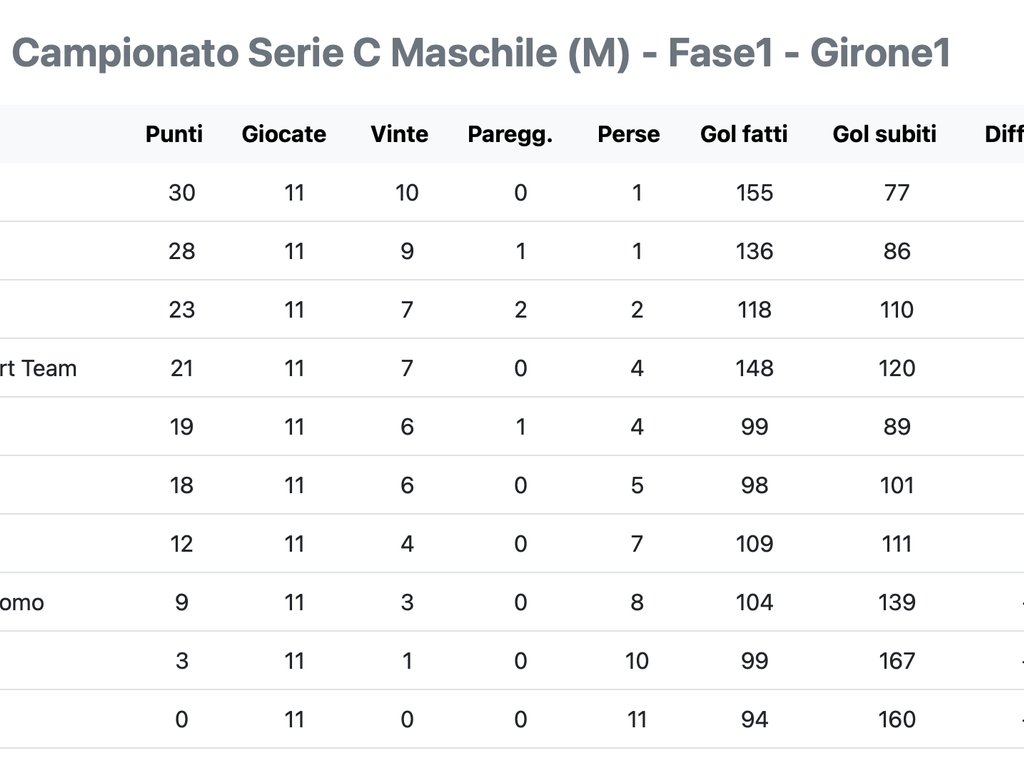Image resolution: width=1024 pixels, height=768 pixels.
Task: Click the 148 goals scored value
Action: coord(754,368)
